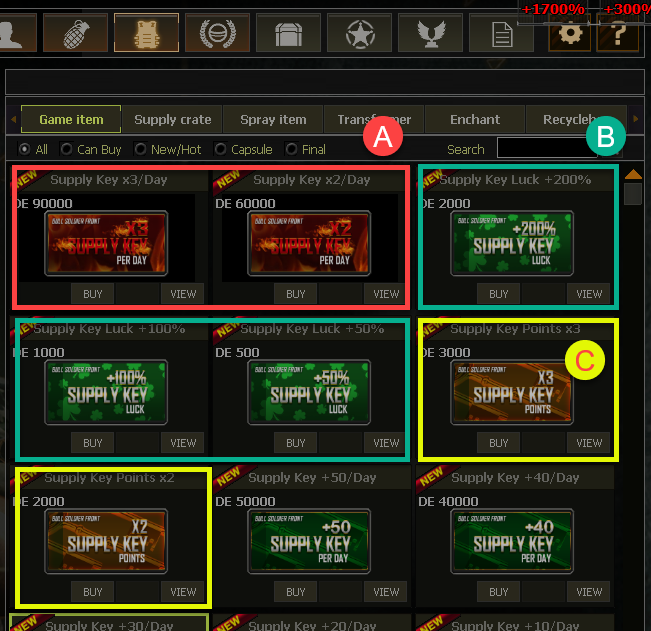Image resolution: width=651 pixels, height=631 pixels.
Task: Open the star badge icon
Action: pos(360,32)
